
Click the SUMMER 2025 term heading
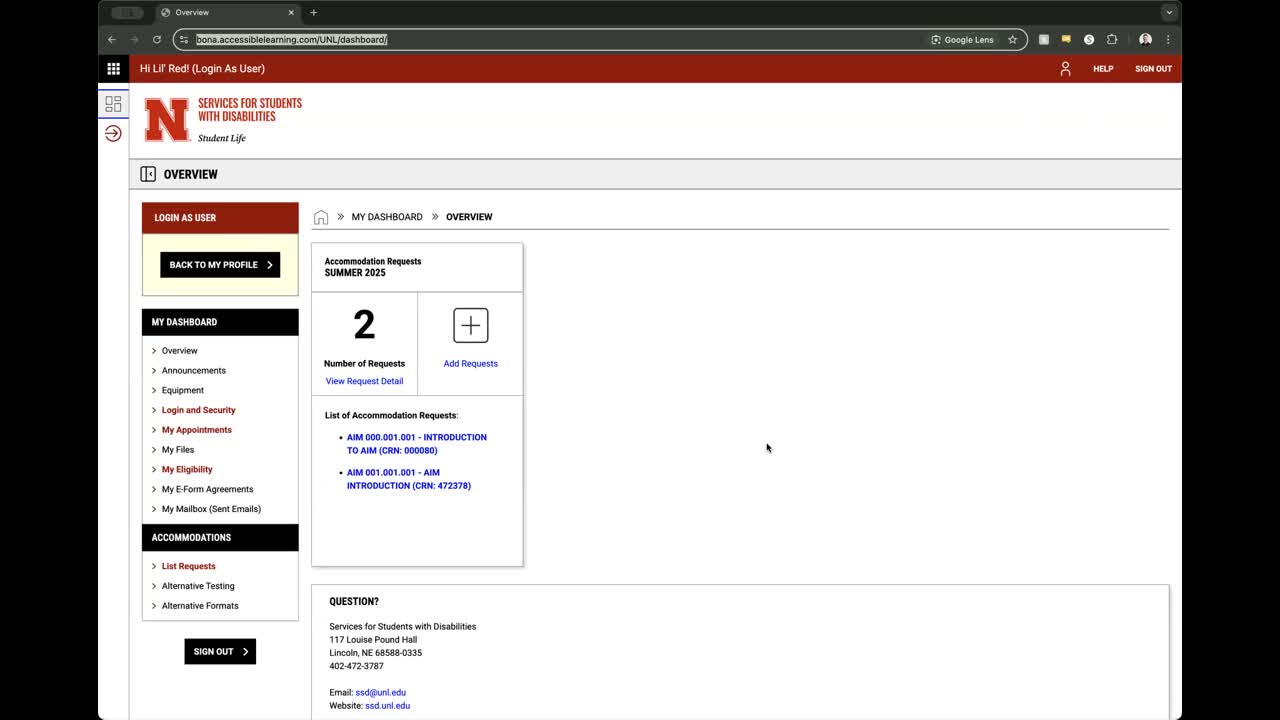coord(355,273)
